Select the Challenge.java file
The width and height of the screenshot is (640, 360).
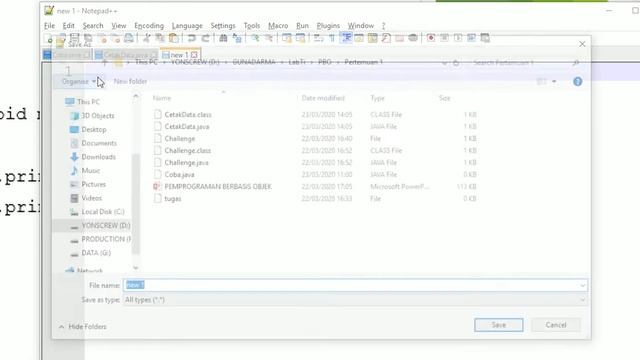[187, 162]
